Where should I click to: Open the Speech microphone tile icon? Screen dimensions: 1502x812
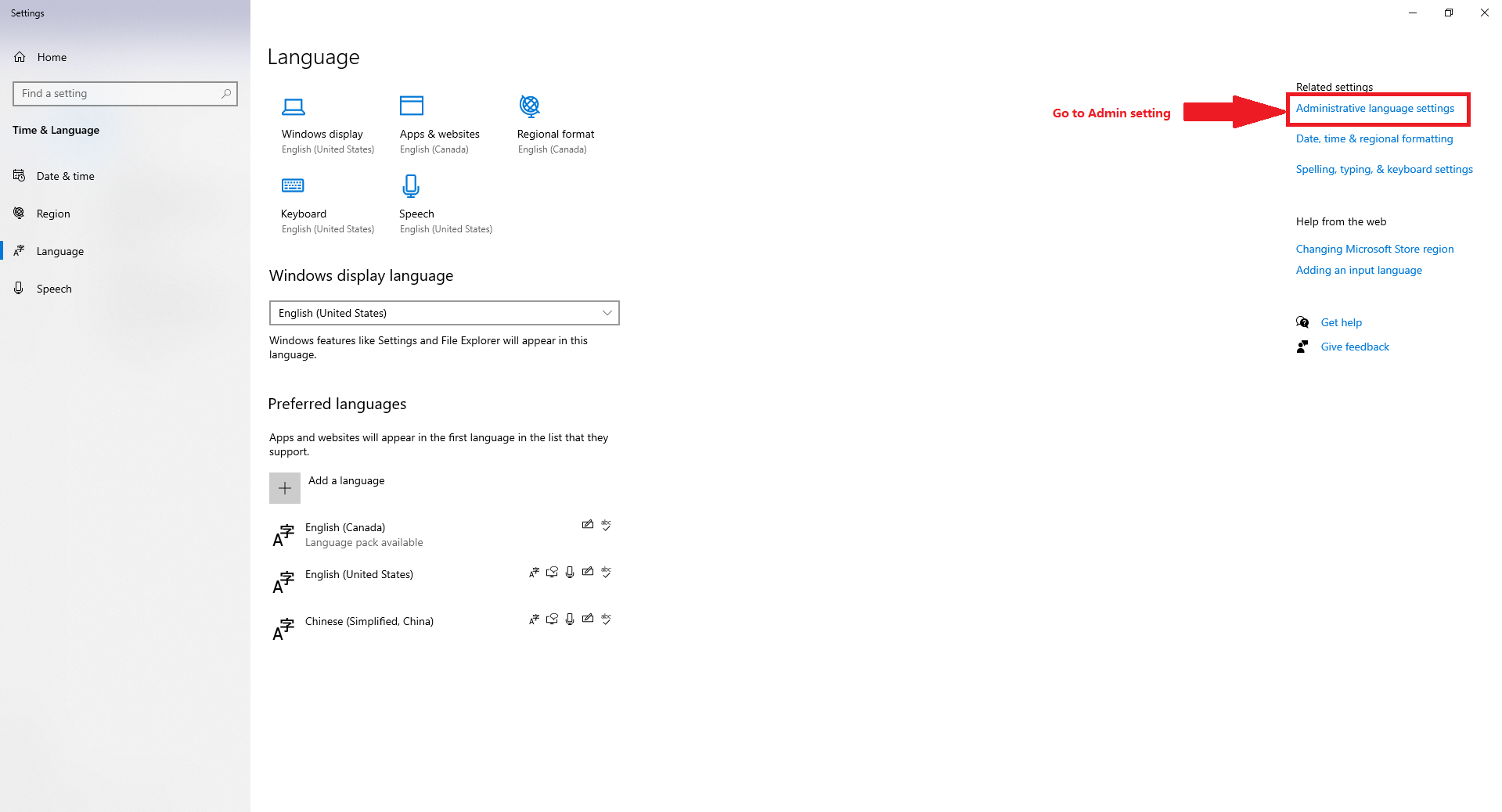click(411, 186)
